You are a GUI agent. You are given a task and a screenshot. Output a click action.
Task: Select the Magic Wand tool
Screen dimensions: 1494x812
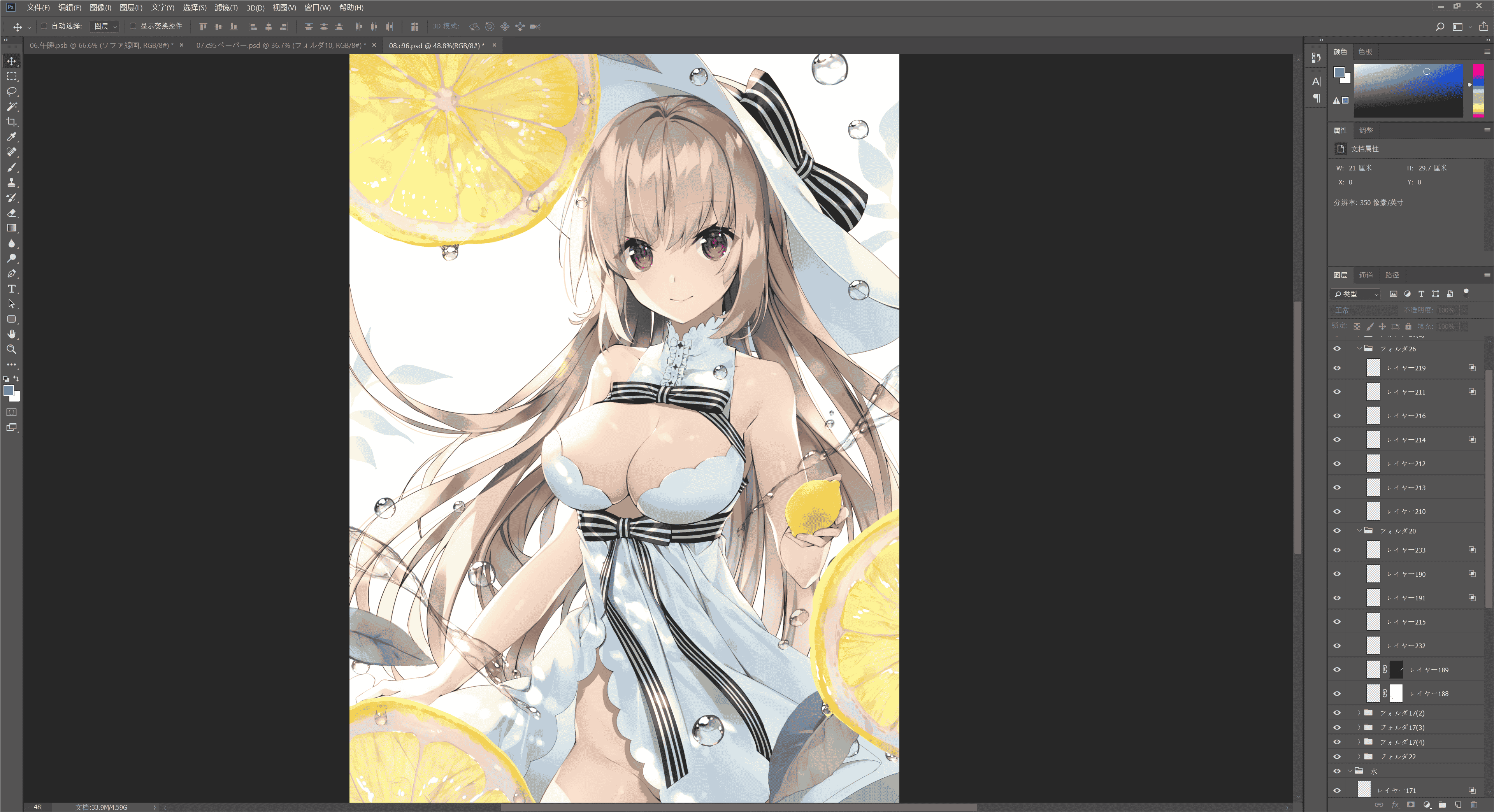[12, 107]
